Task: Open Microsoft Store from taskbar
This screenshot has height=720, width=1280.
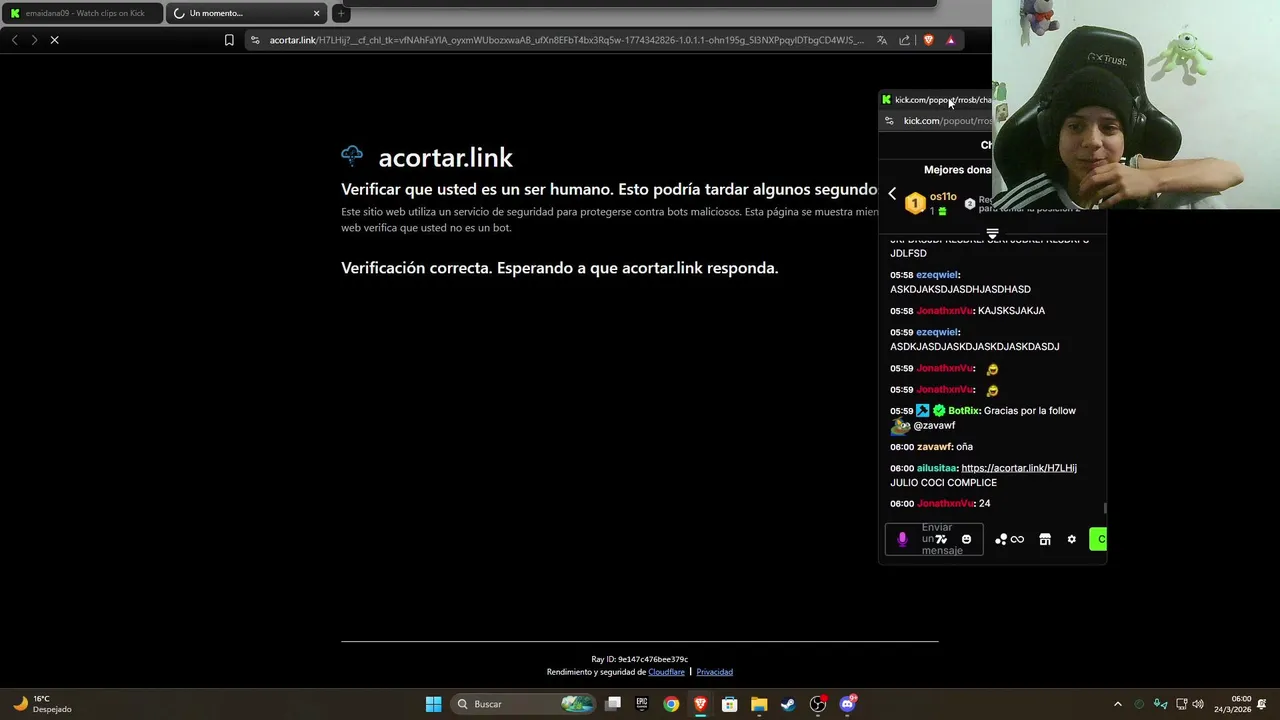Action: pos(730,704)
